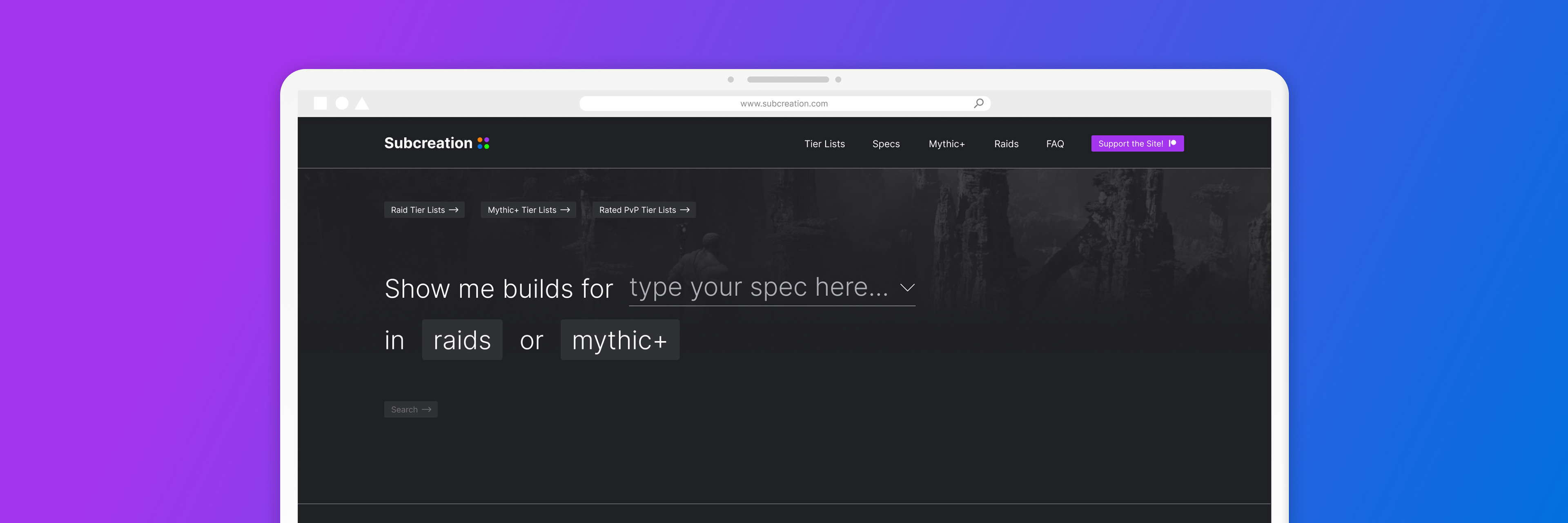Click the Patreon icon in support button

click(x=1172, y=143)
